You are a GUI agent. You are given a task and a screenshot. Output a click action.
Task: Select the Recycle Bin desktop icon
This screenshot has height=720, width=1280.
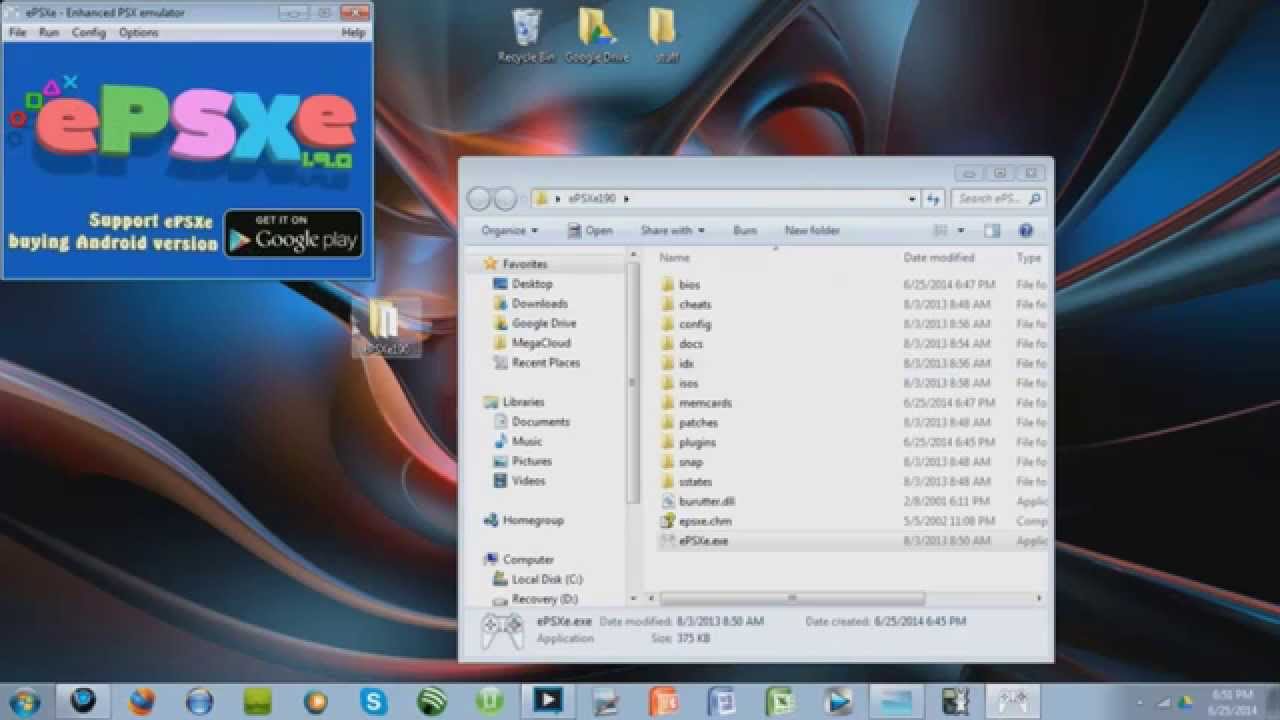pos(526,36)
